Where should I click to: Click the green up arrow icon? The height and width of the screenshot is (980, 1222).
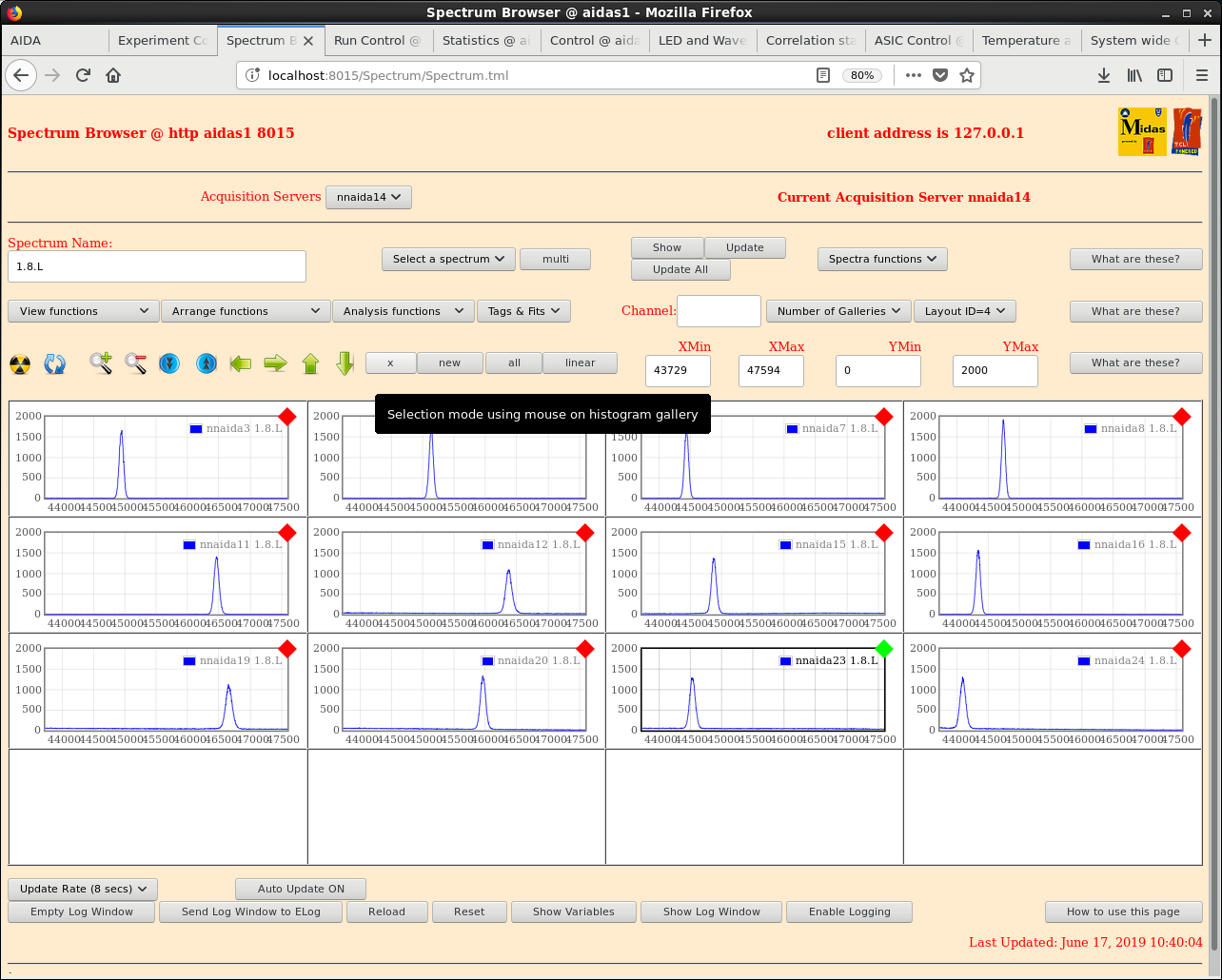coord(310,363)
